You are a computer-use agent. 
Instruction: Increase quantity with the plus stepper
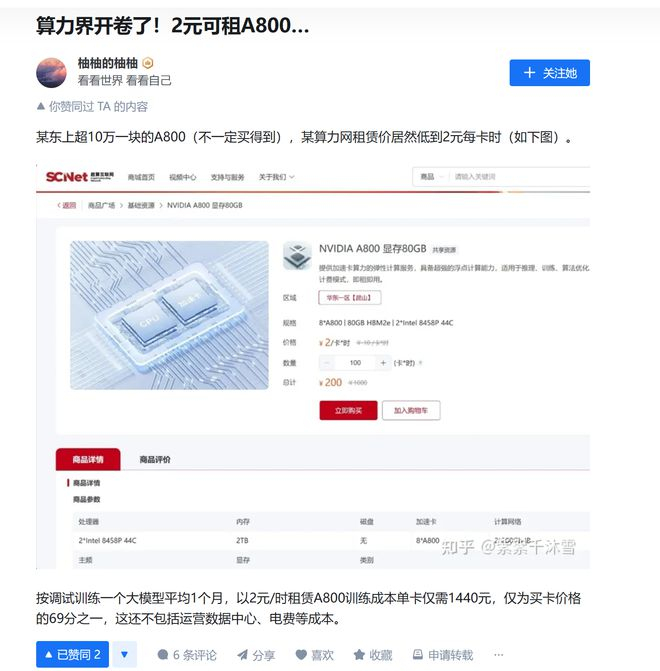point(383,363)
